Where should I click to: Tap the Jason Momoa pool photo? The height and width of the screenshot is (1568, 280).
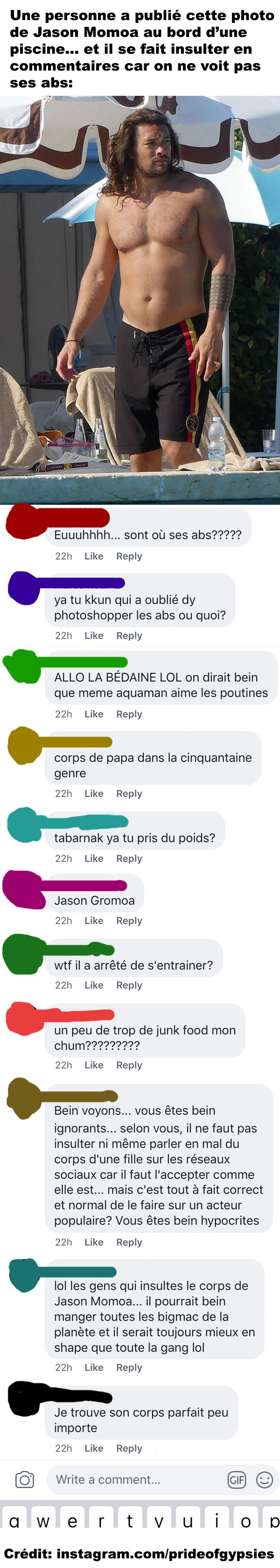pos(140,300)
